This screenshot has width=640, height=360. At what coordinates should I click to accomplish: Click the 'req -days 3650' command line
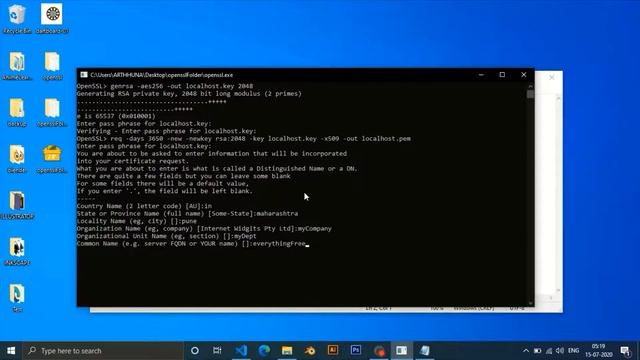(243, 139)
